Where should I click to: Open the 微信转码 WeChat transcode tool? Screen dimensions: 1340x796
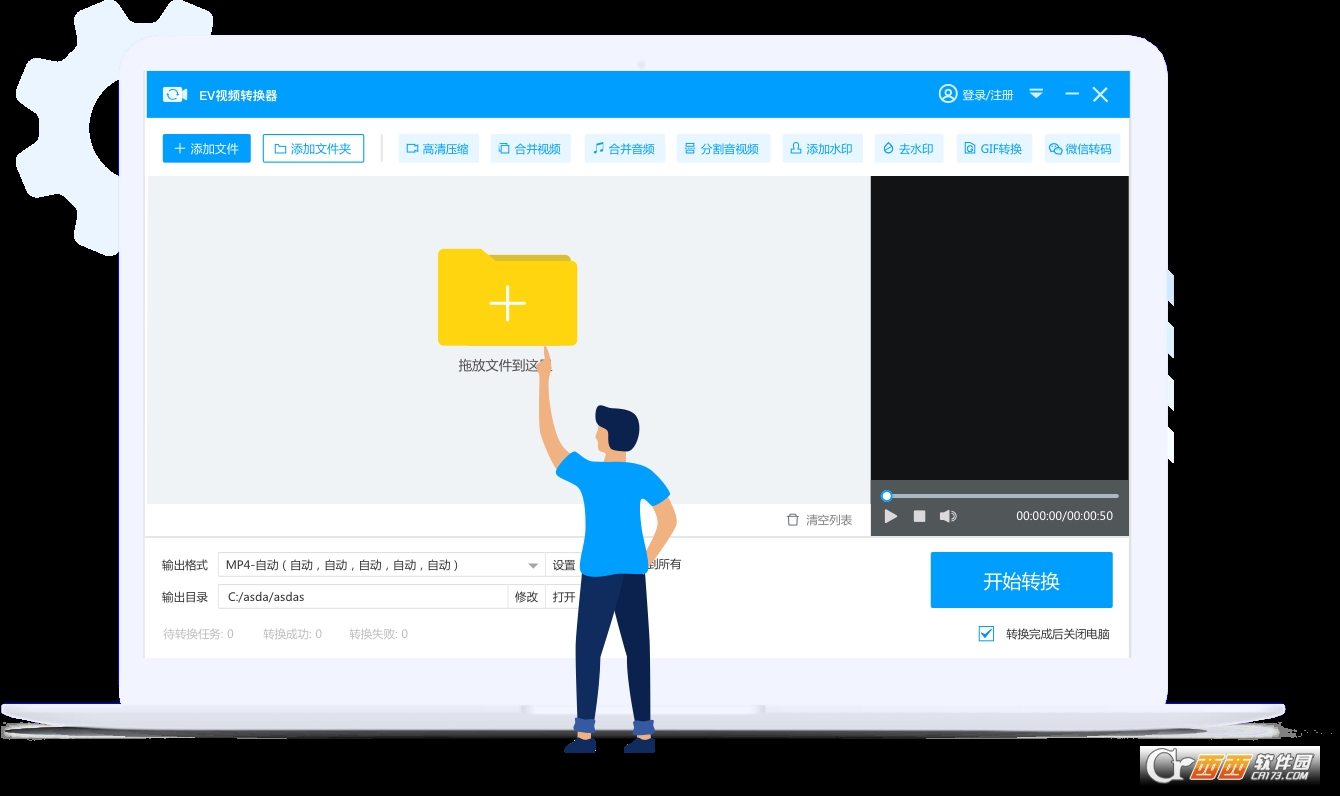[1080, 149]
